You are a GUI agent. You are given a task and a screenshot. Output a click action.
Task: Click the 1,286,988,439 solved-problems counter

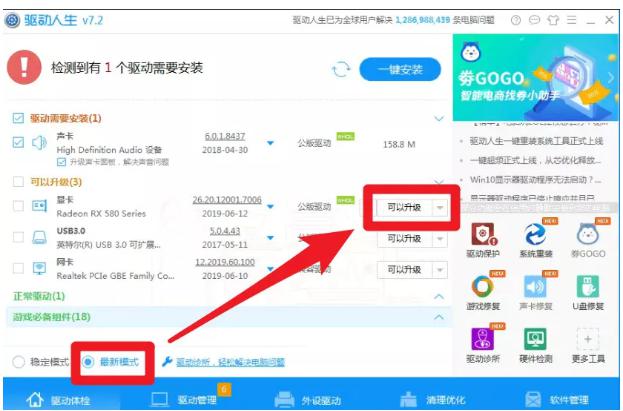click(423, 20)
